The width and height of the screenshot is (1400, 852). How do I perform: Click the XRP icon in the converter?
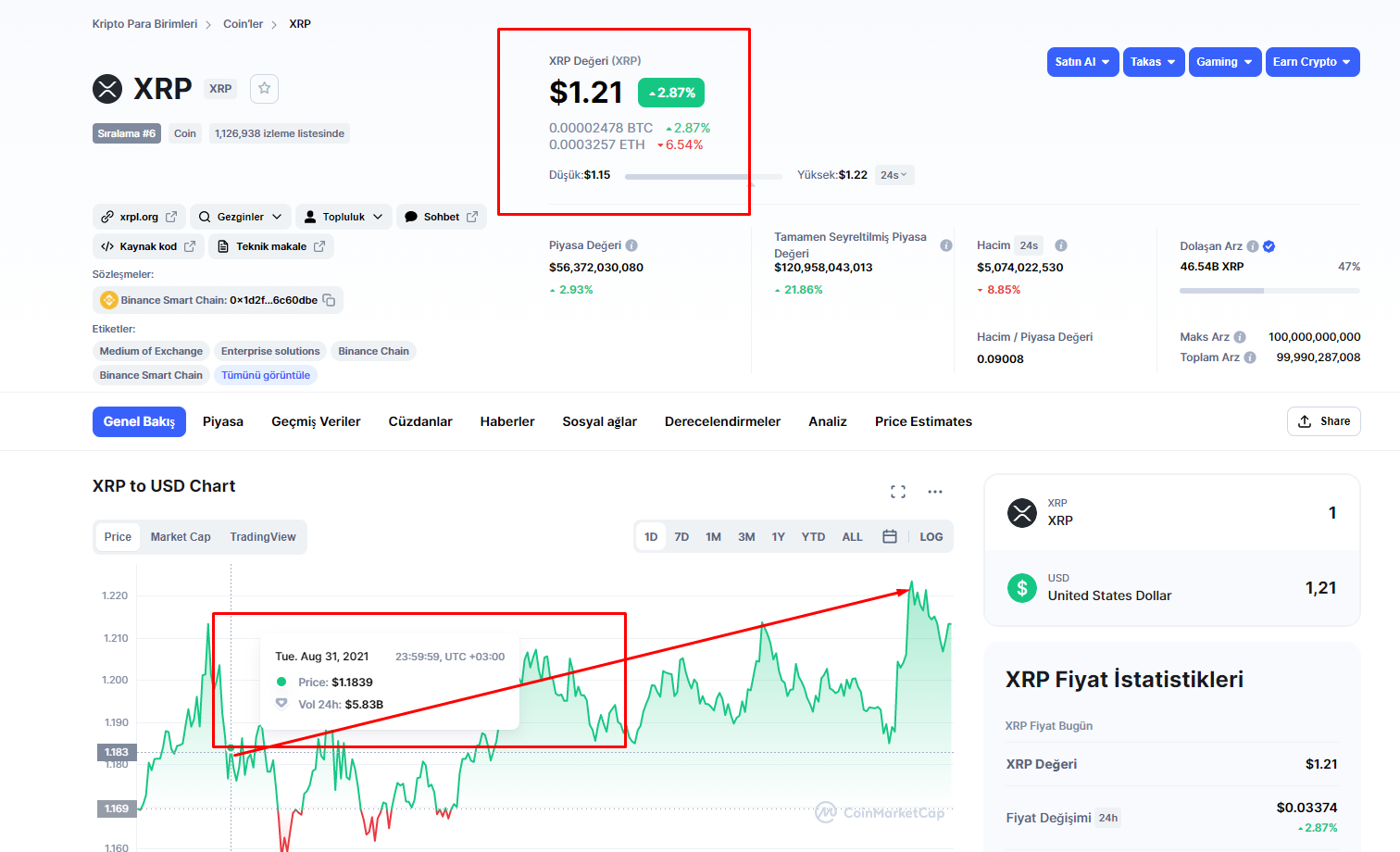tap(1022, 512)
